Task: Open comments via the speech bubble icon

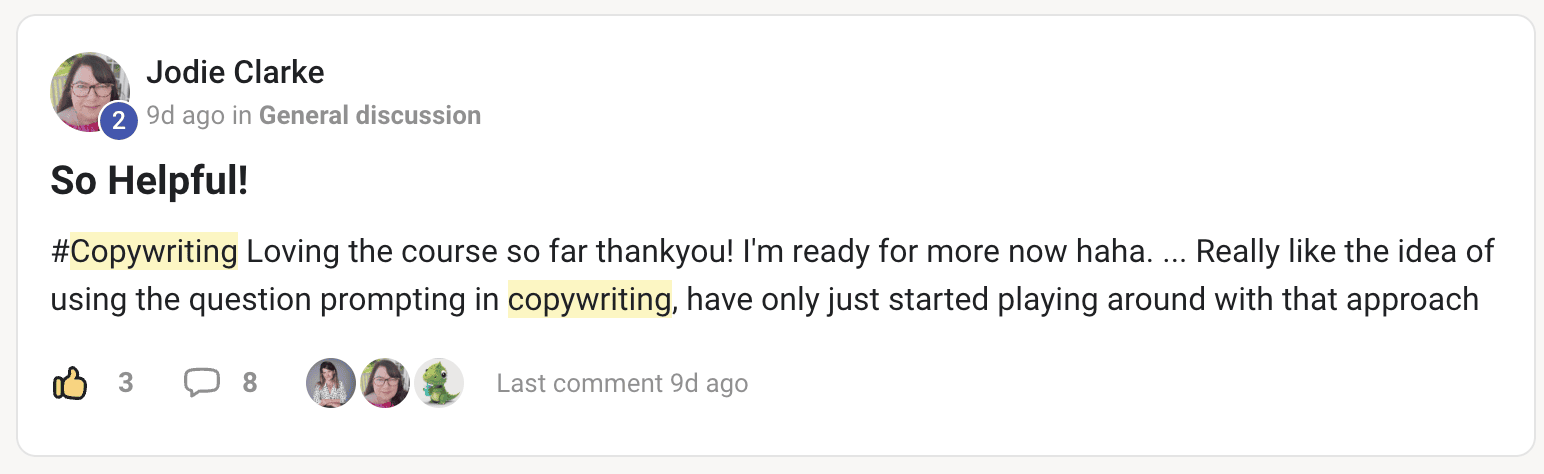Action: pyautogui.click(x=202, y=383)
